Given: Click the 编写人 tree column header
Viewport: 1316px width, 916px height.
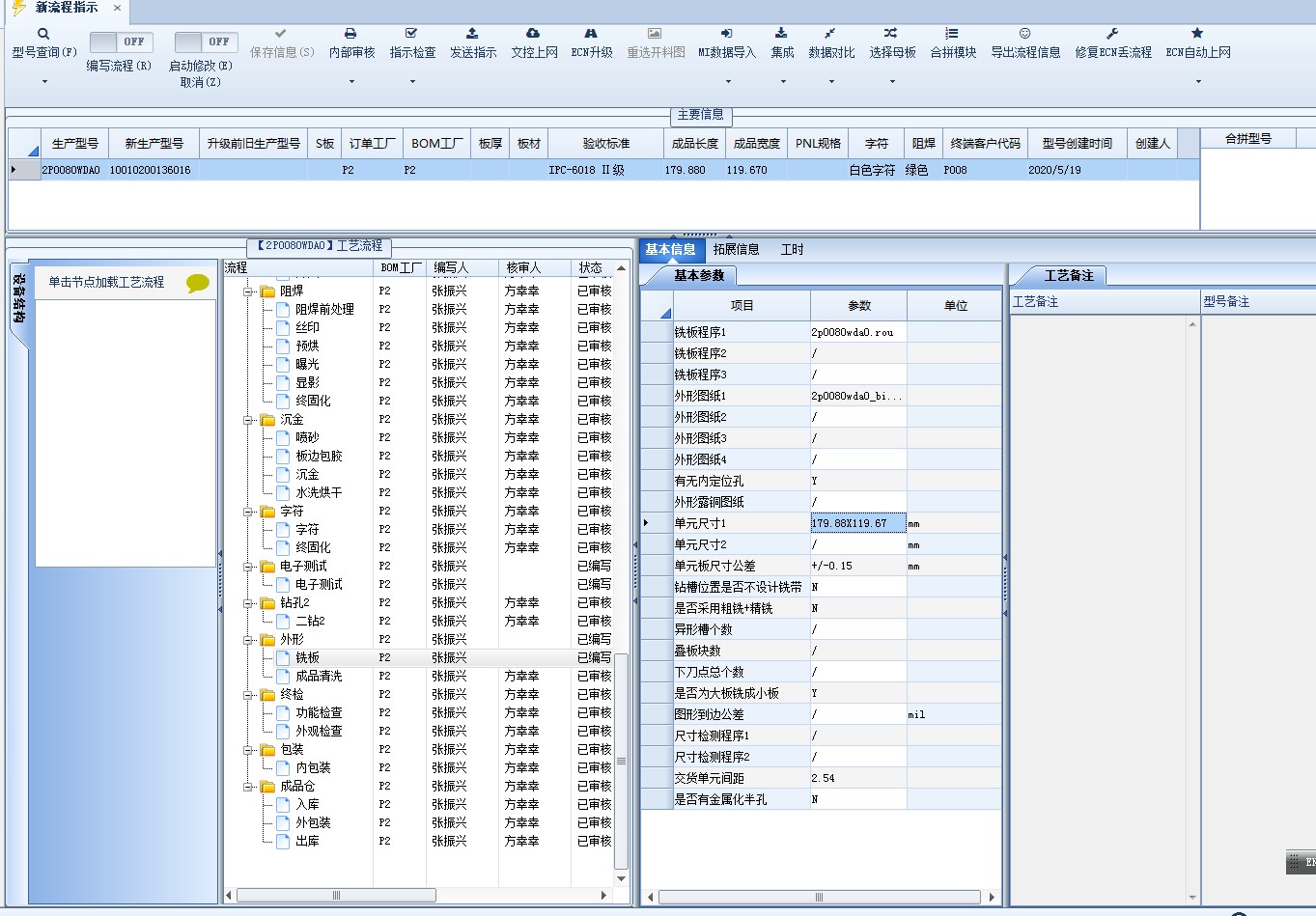Looking at the screenshot, I should (462, 267).
